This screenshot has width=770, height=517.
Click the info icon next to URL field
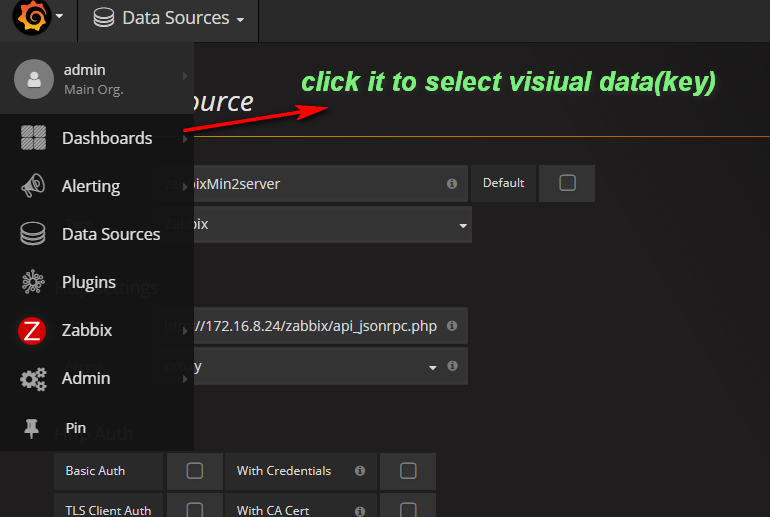[x=452, y=326]
